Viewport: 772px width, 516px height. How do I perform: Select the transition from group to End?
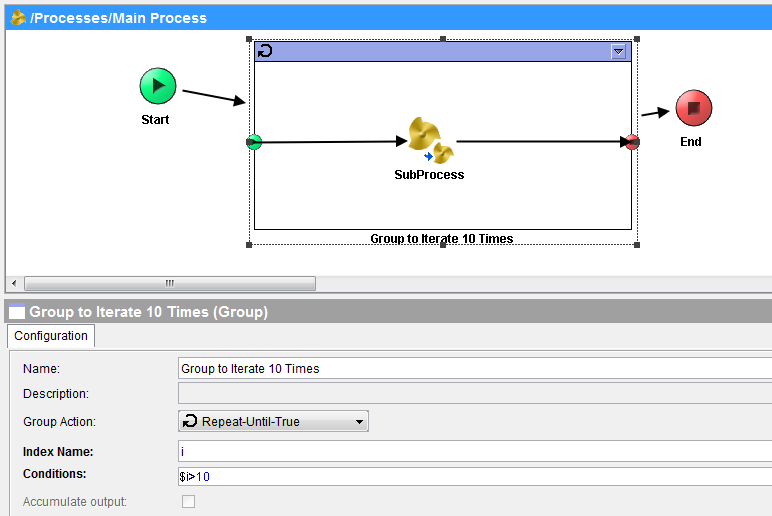click(655, 113)
